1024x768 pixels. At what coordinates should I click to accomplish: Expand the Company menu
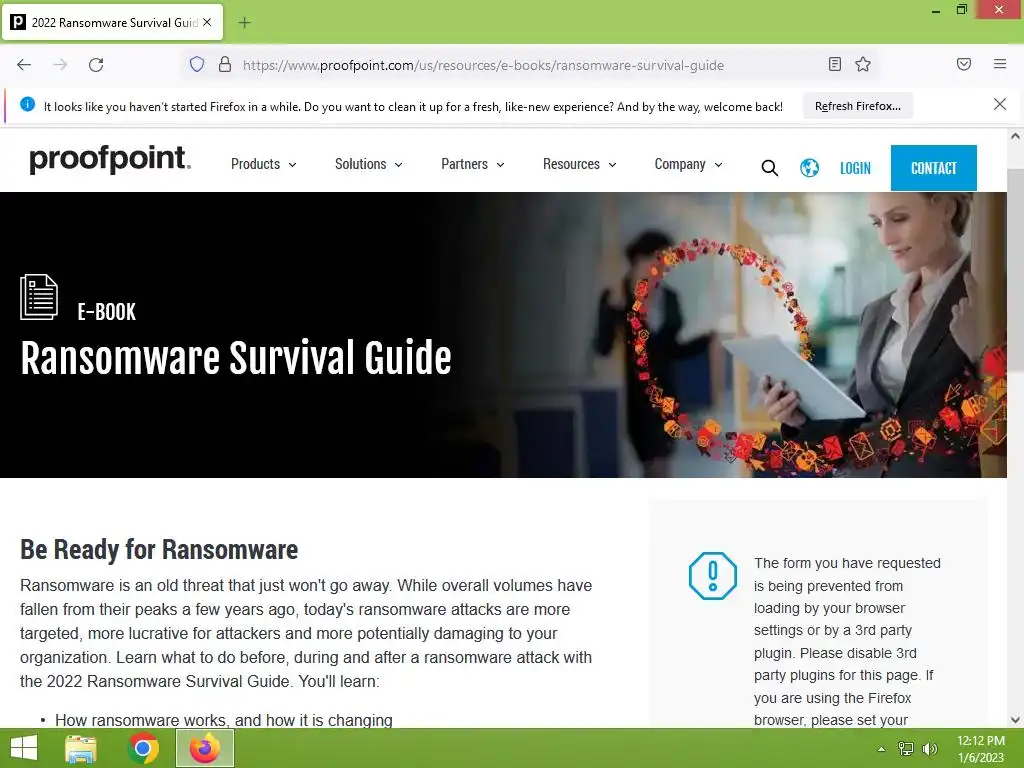[688, 164]
